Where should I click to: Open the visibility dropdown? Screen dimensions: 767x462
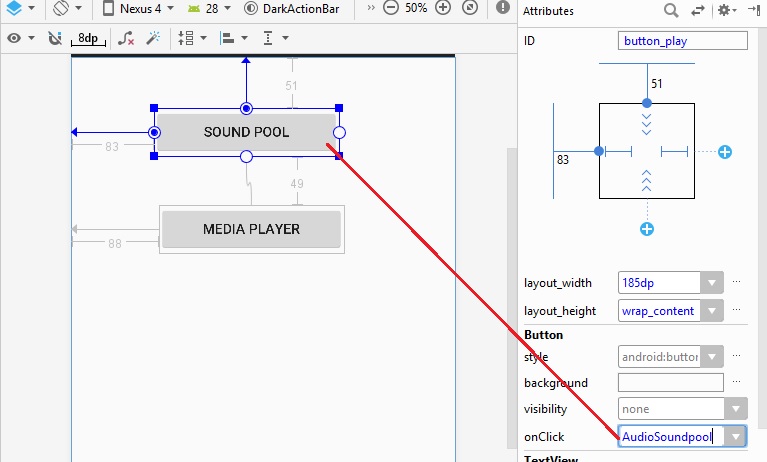[x=735, y=409]
